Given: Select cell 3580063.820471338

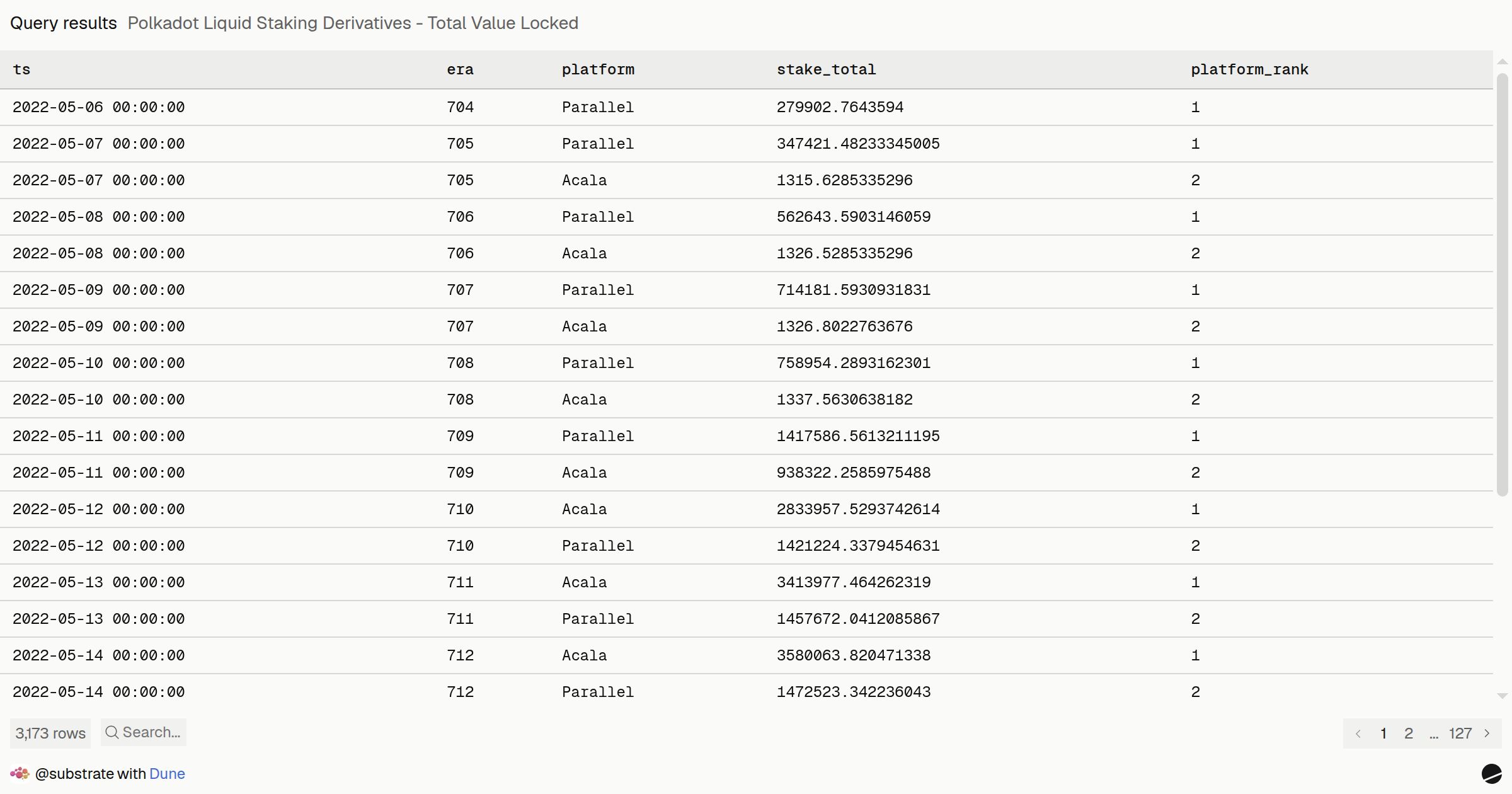Looking at the screenshot, I should pos(854,655).
